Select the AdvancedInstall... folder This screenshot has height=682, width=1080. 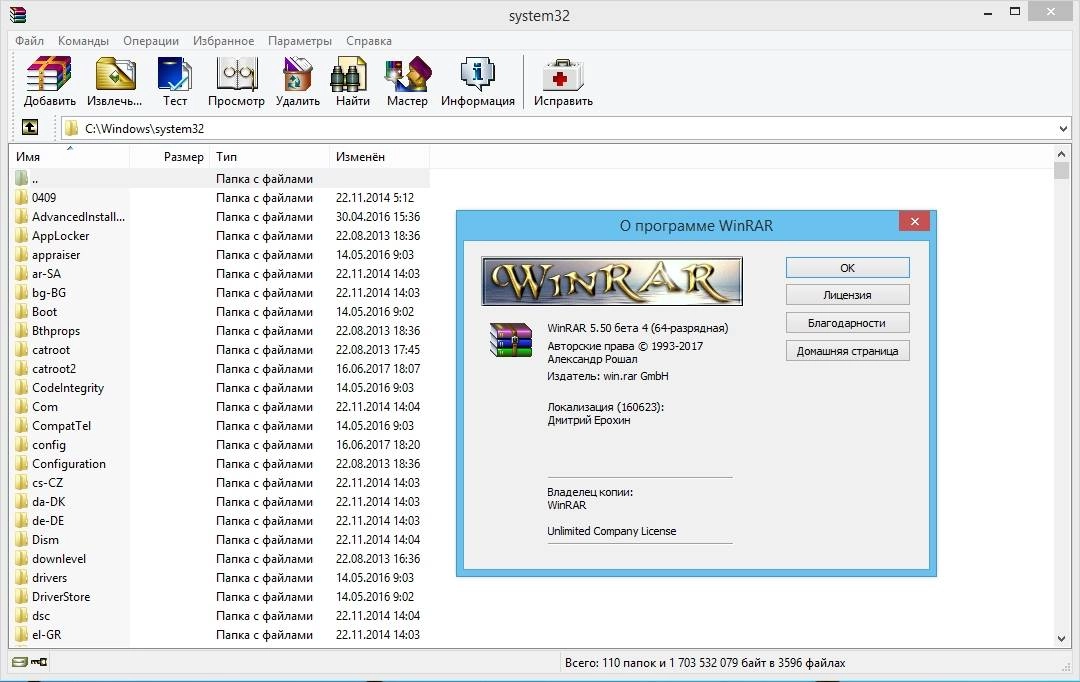tap(79, 216)
